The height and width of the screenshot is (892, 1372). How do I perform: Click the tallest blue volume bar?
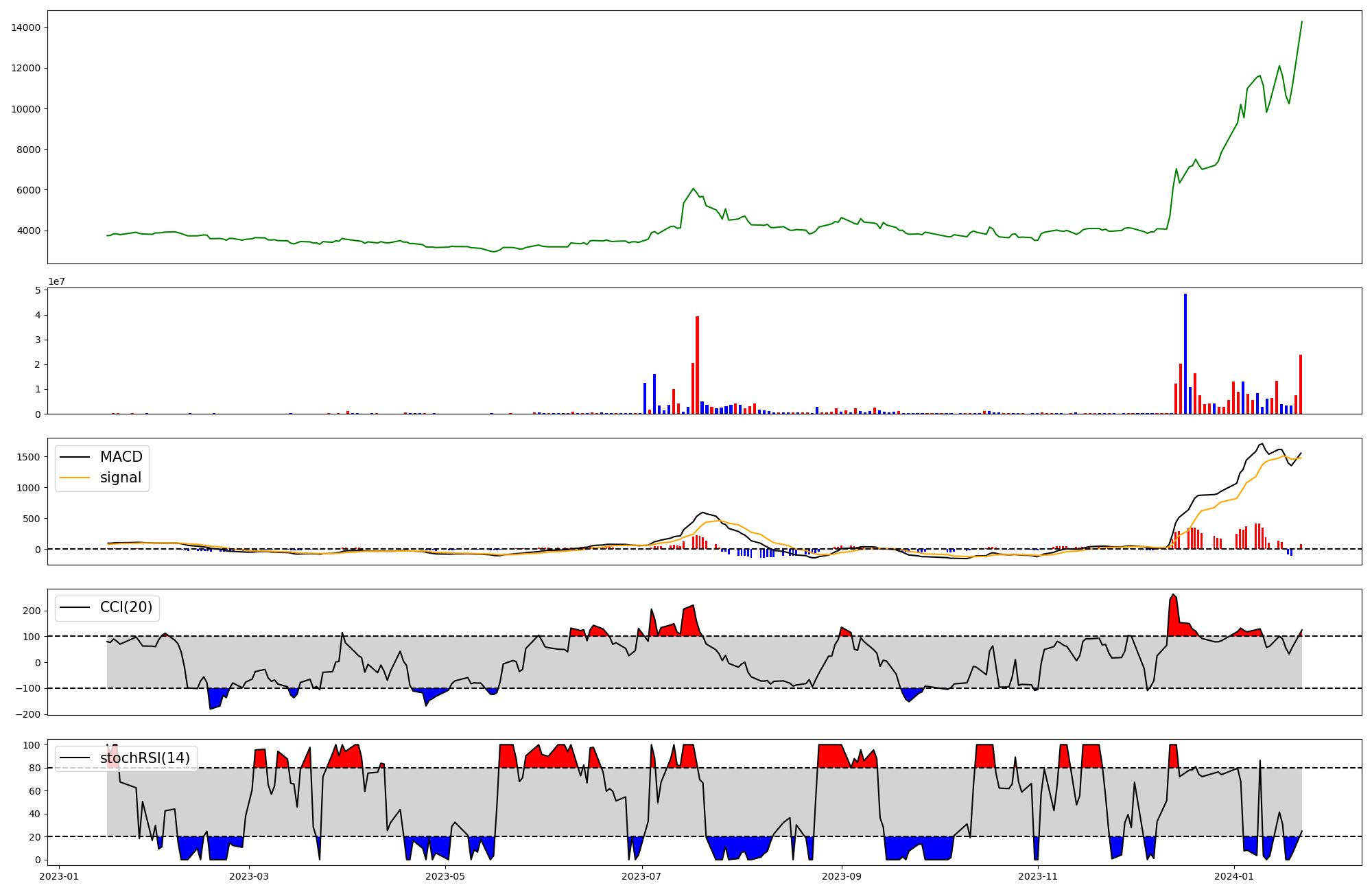1185,353
